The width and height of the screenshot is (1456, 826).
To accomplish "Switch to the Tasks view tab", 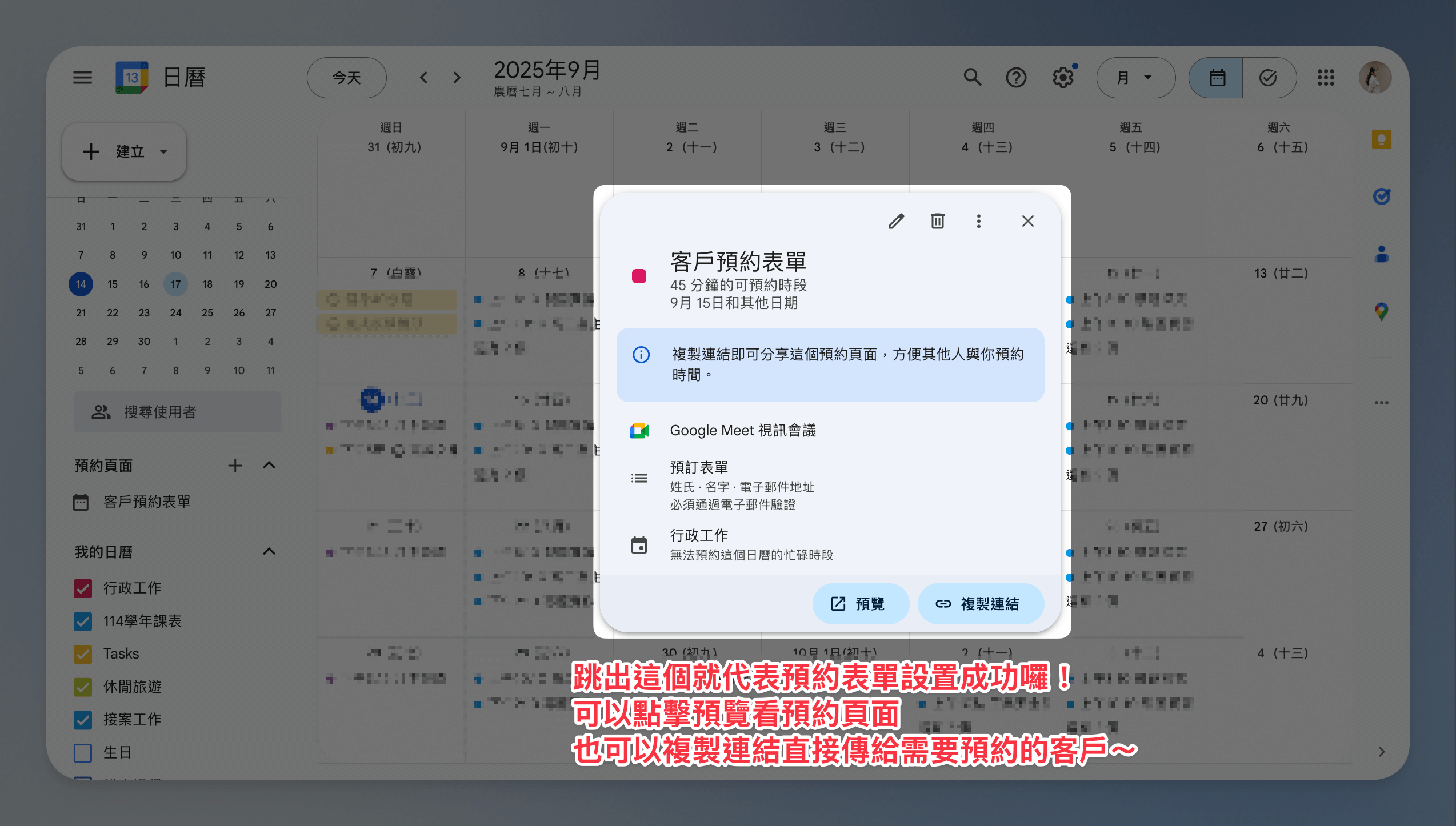I will (x=1268, y=78).
